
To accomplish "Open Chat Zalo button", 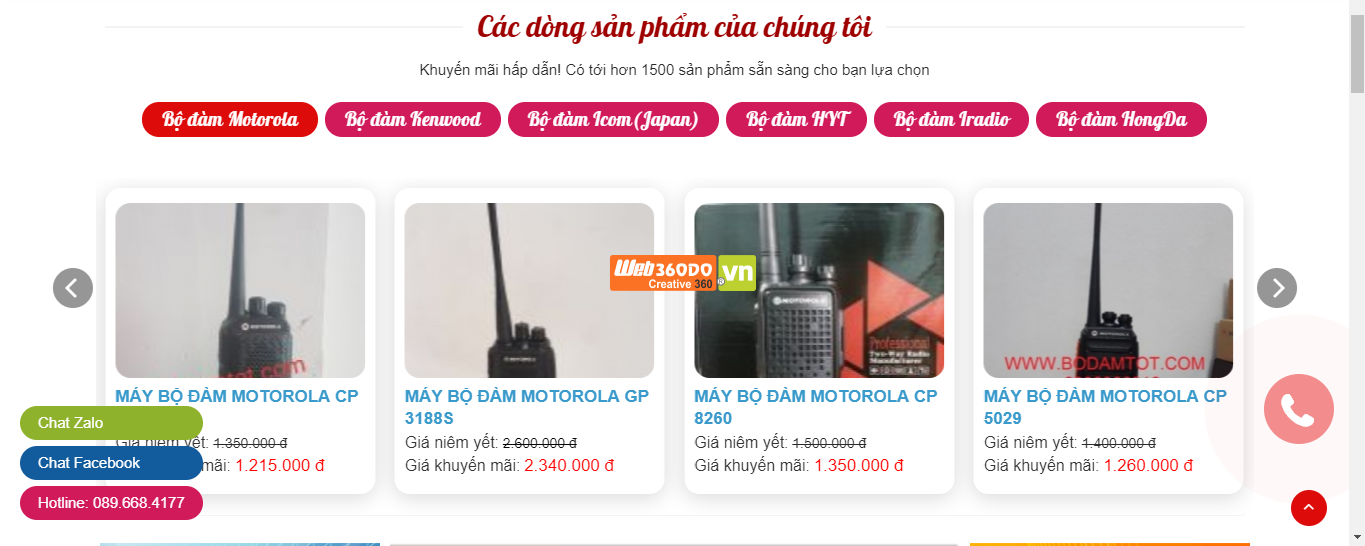I will pos(111,423).
